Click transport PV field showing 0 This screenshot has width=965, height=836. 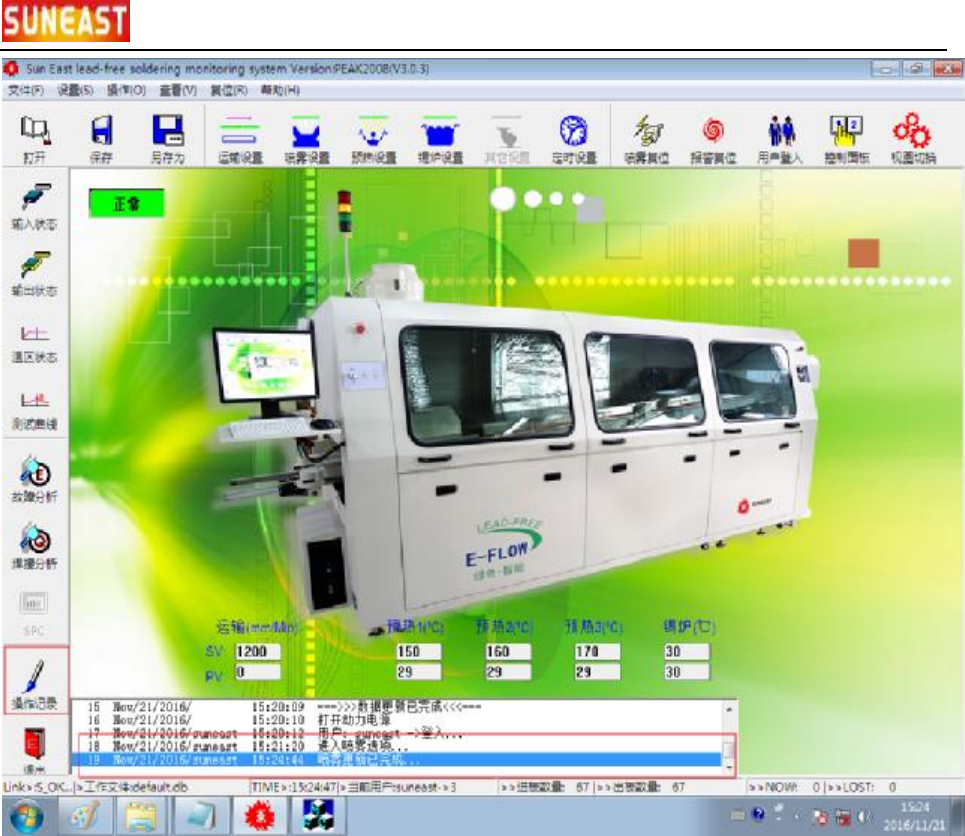point(258,672)
